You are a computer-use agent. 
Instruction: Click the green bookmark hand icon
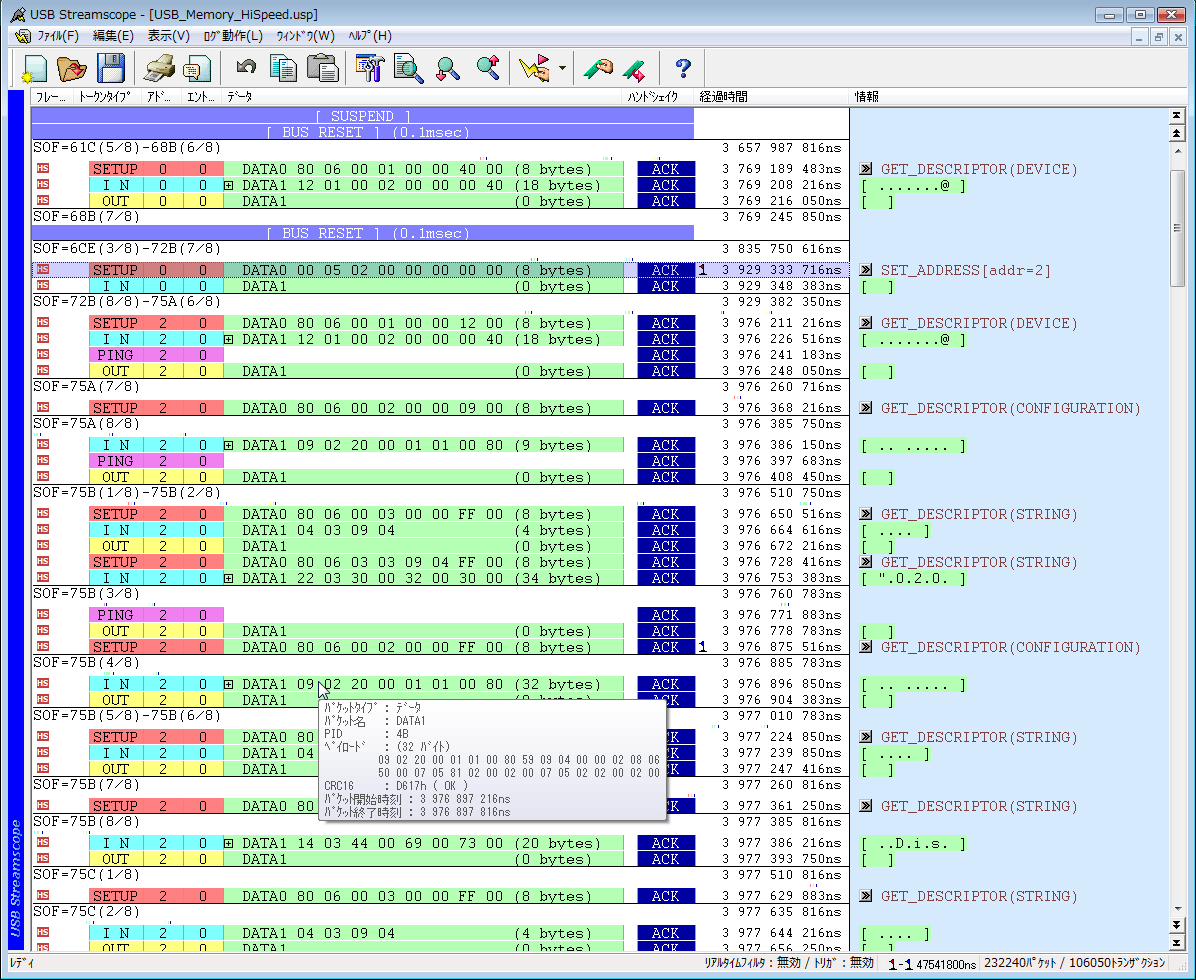[598, 69]
